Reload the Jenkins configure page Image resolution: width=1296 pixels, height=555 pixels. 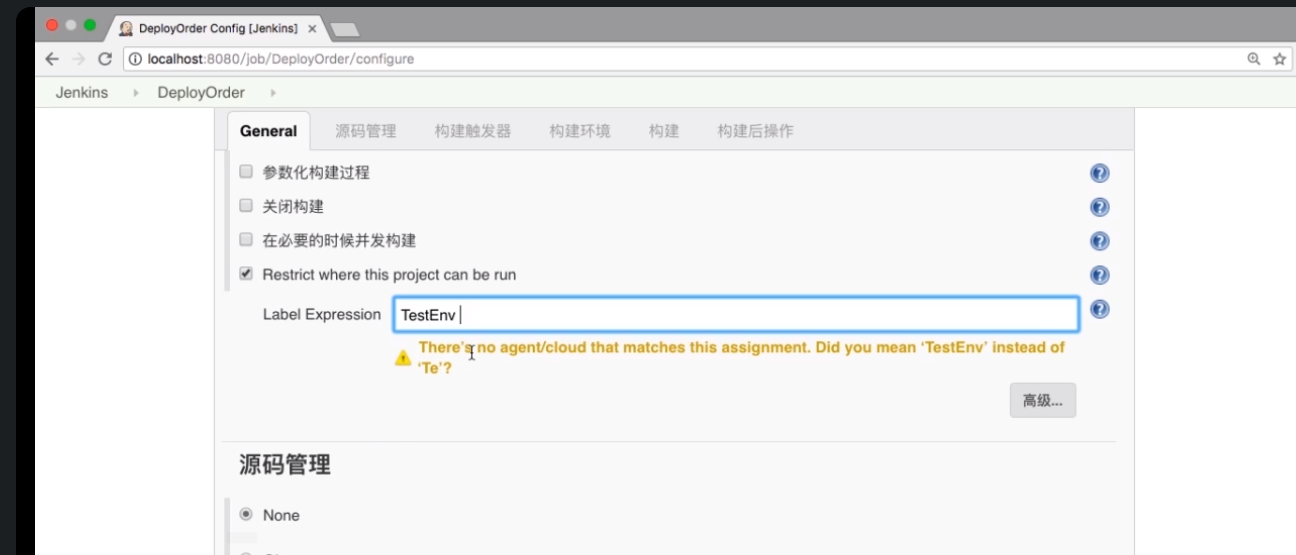104,59
